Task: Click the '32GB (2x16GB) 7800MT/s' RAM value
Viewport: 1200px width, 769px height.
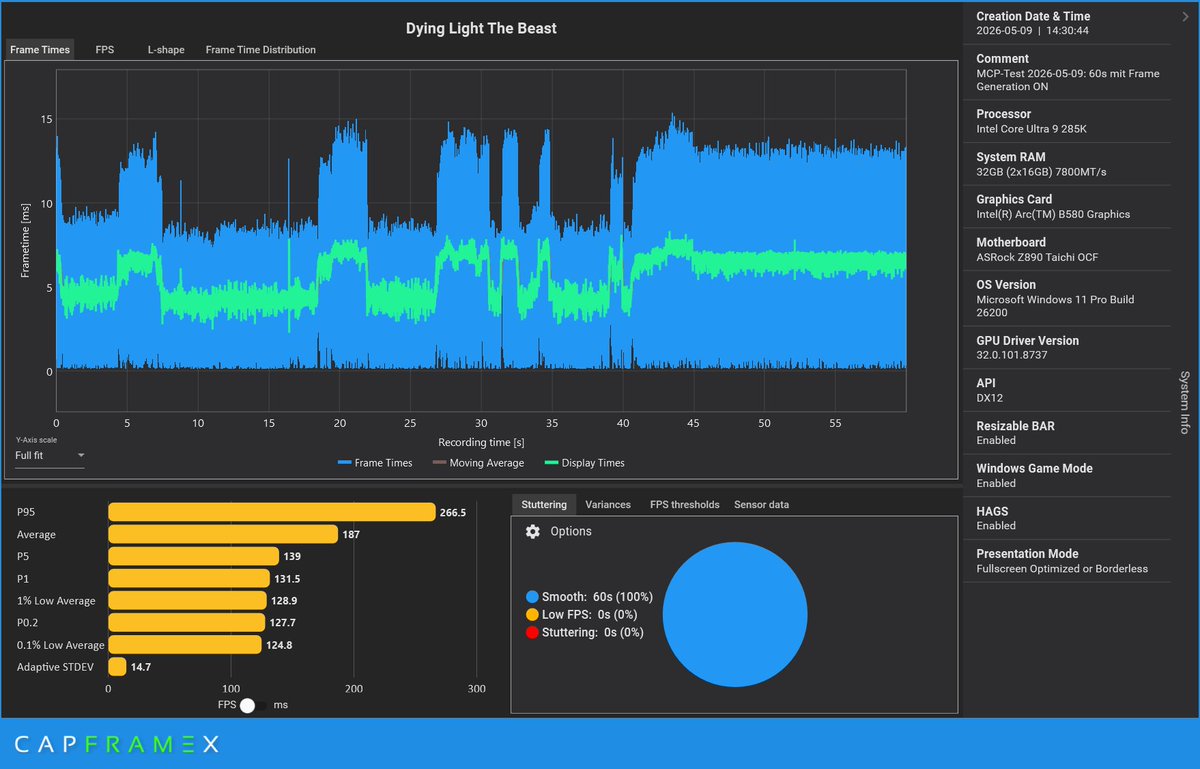Action: 1041,172
